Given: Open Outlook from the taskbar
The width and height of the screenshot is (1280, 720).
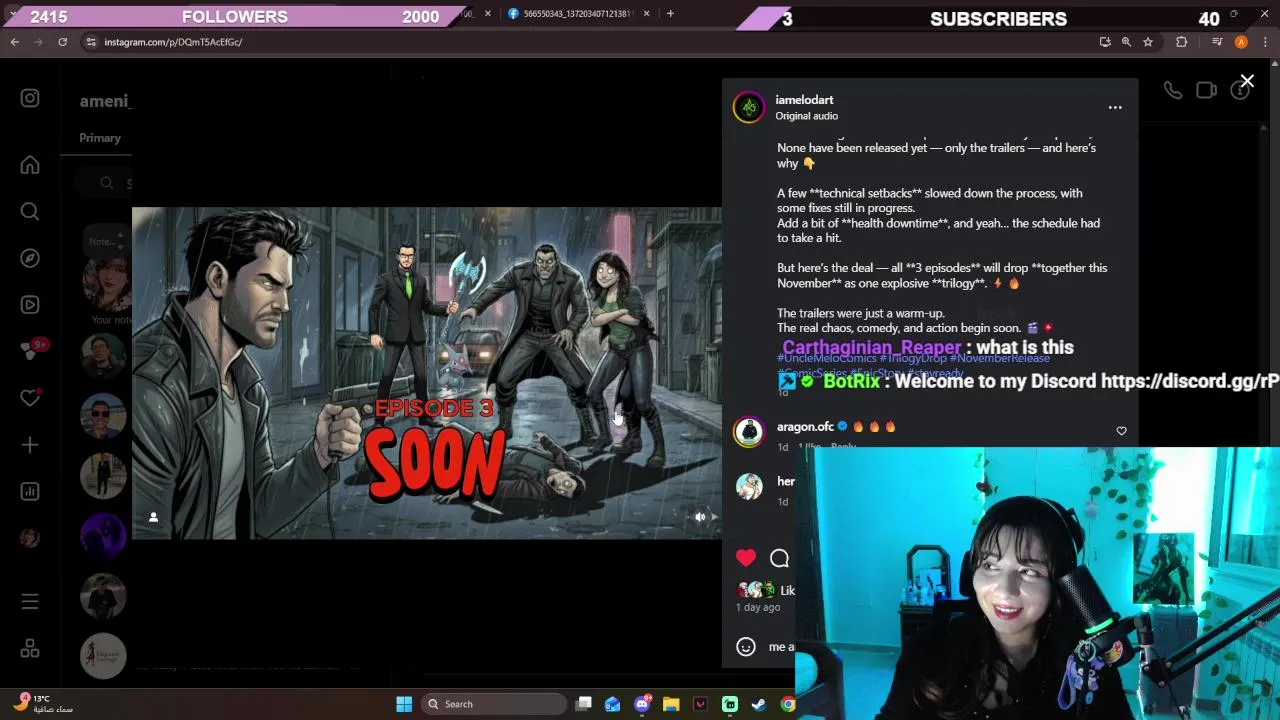Looking at the screenshot, I should tap(612, 704).
